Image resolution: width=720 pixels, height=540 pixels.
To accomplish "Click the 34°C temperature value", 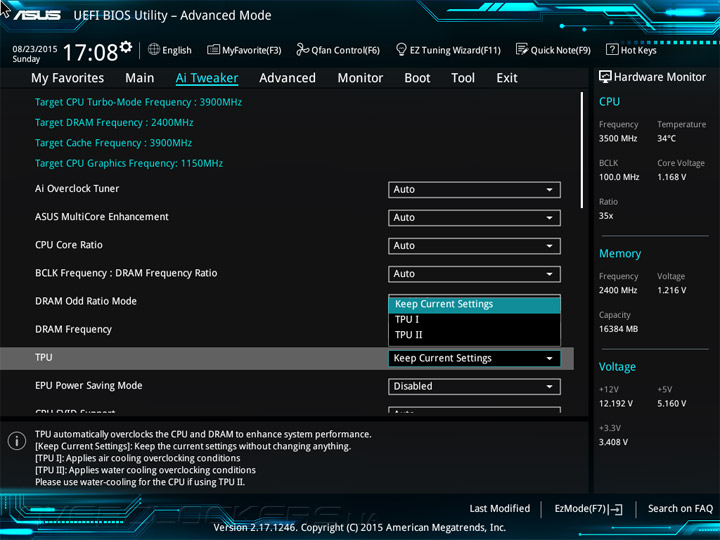I will click(x=666, y=139).
